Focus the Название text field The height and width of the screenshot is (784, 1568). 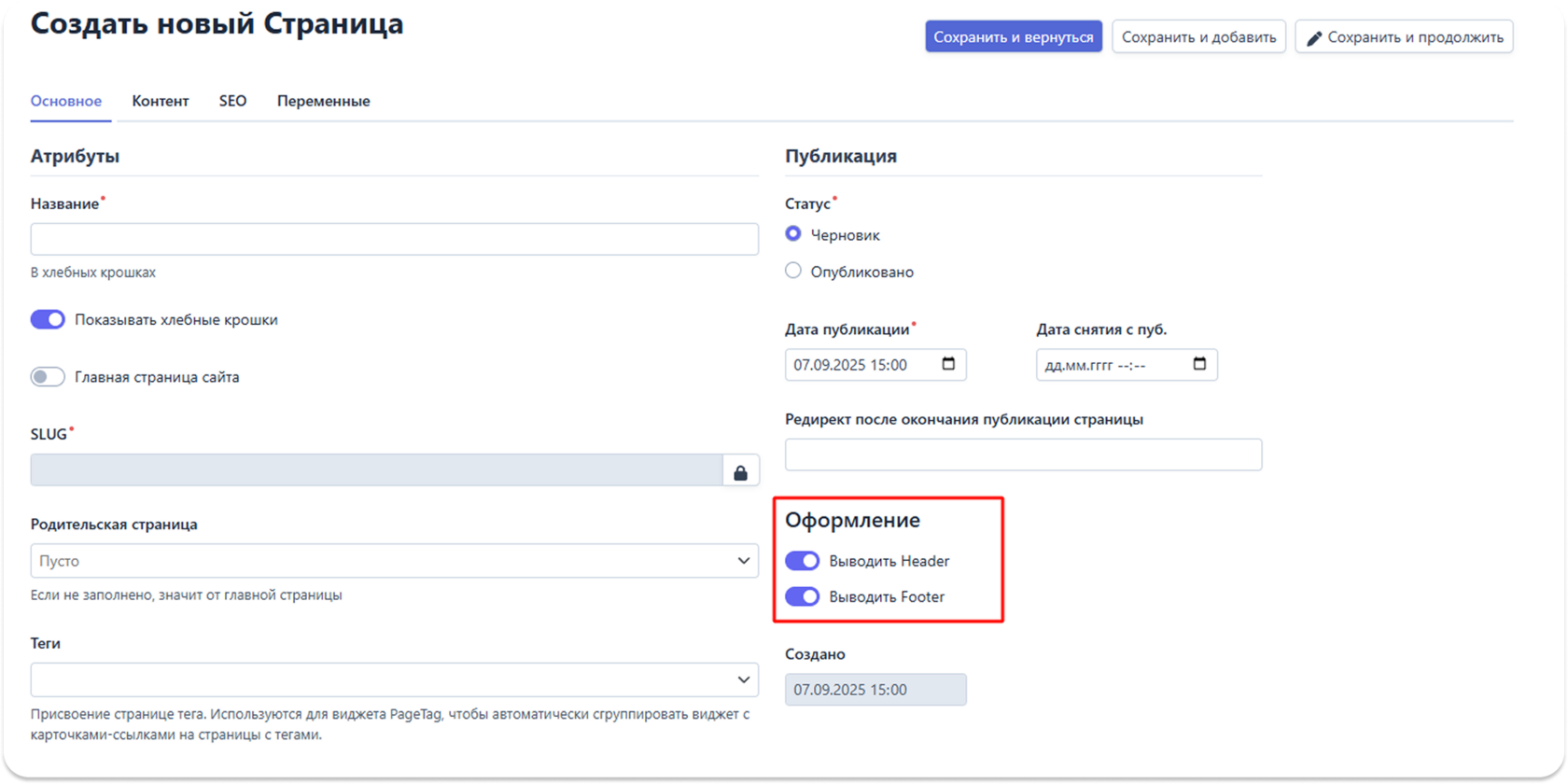click(x=394, y=239)
